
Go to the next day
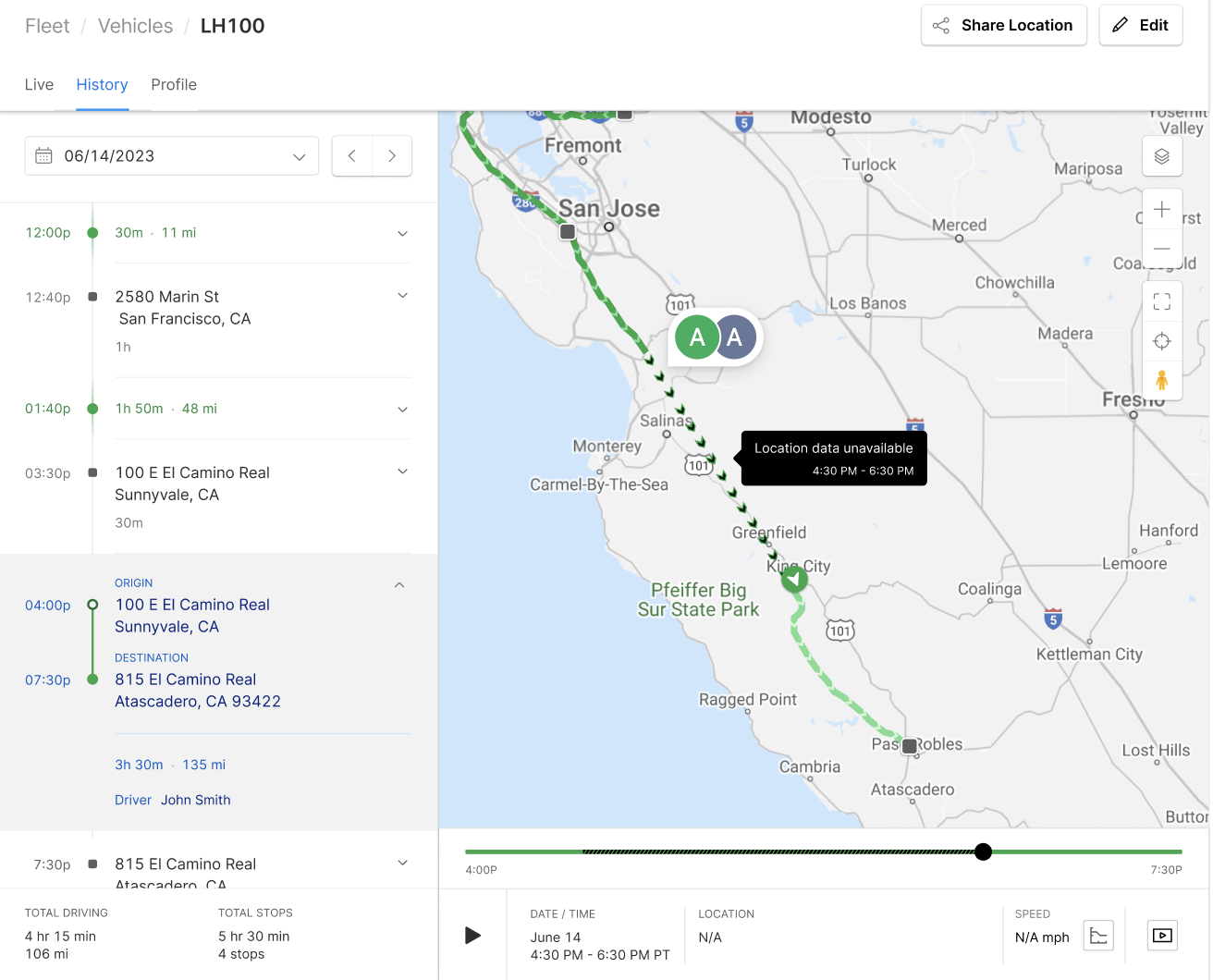coord(392,156)
